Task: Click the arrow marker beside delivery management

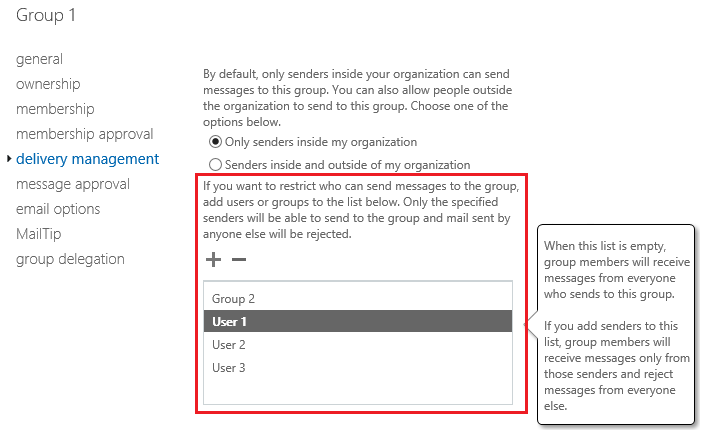Action: tap(9, 159)
